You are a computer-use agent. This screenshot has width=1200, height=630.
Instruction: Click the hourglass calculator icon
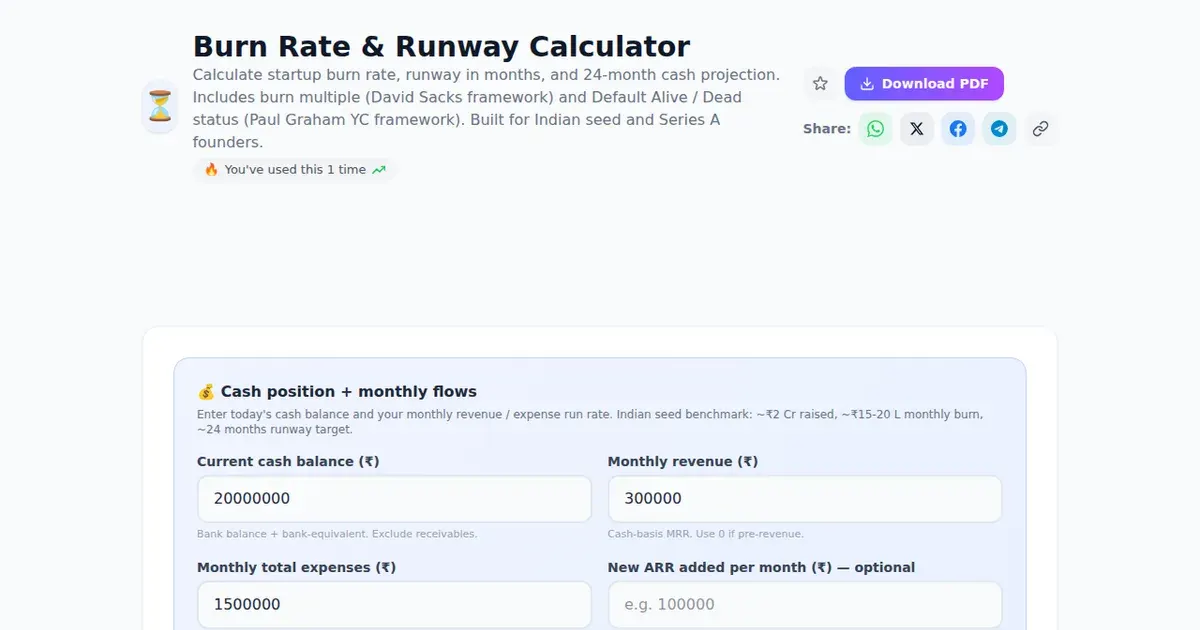[160, 107]
